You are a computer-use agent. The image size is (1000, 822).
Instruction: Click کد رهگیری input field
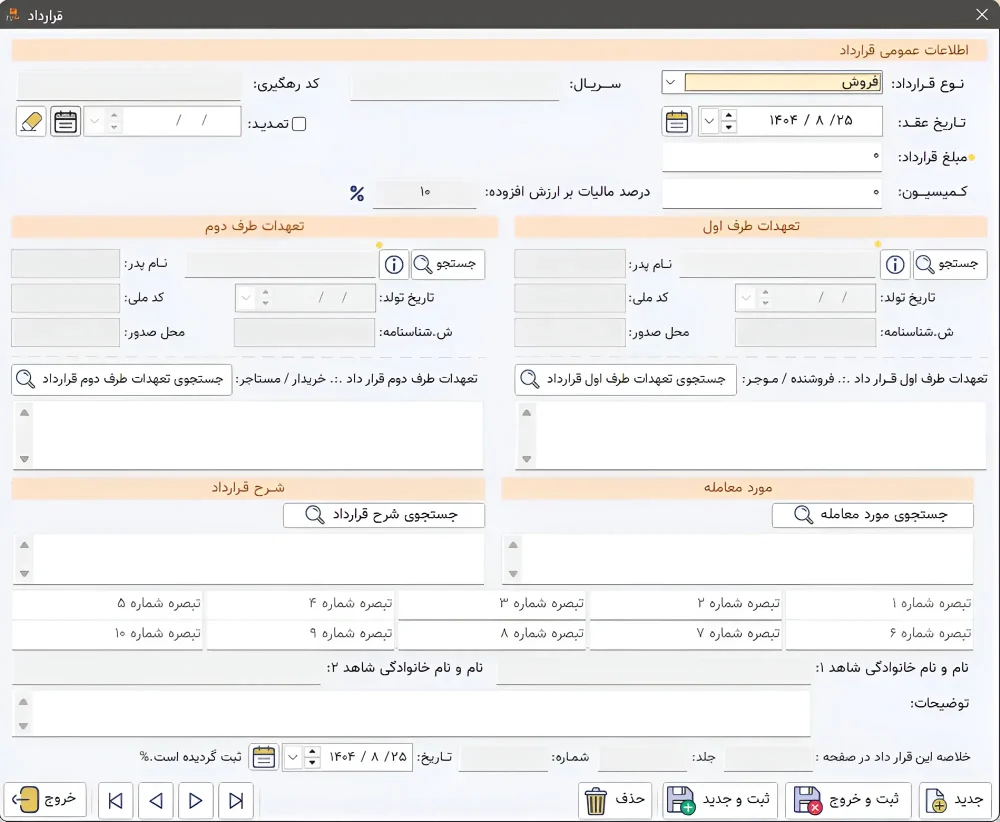tap(129, 85)
